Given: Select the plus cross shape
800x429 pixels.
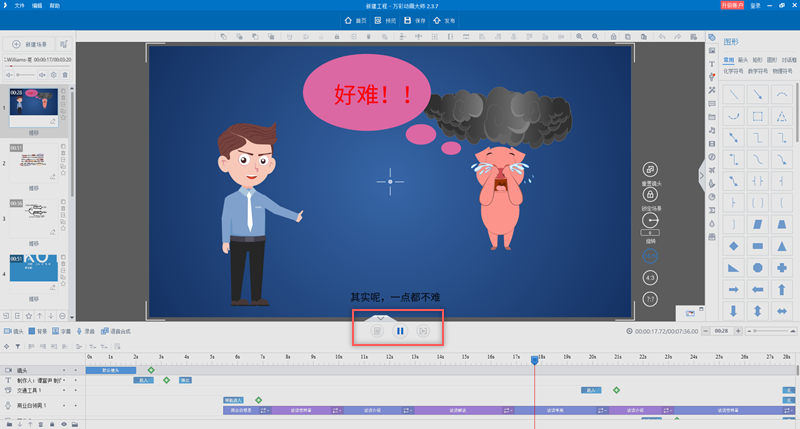Looking at the screenshot, I should 782,268.
